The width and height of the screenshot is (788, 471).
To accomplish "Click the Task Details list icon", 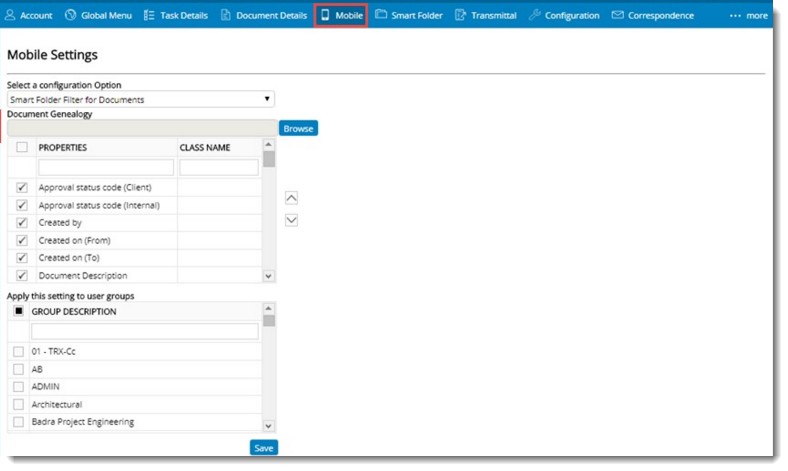I will tap(149, 15).
